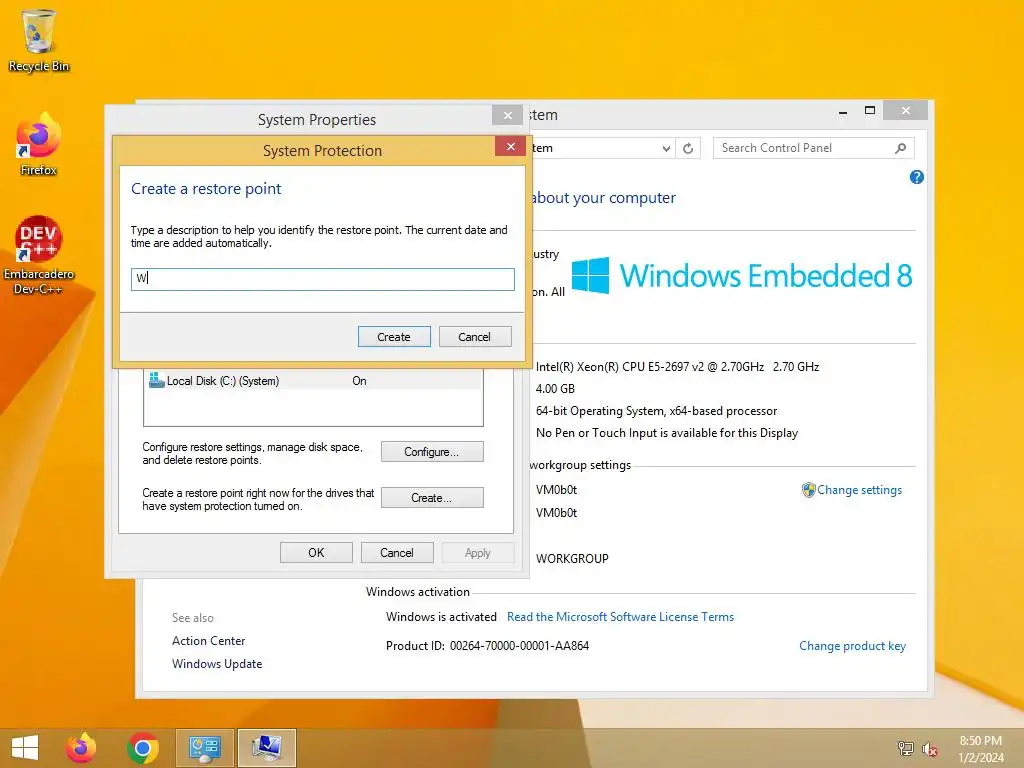Click the disabled Apply button
The height and width of the screenshot is (768, 1024).
(477, 552)
